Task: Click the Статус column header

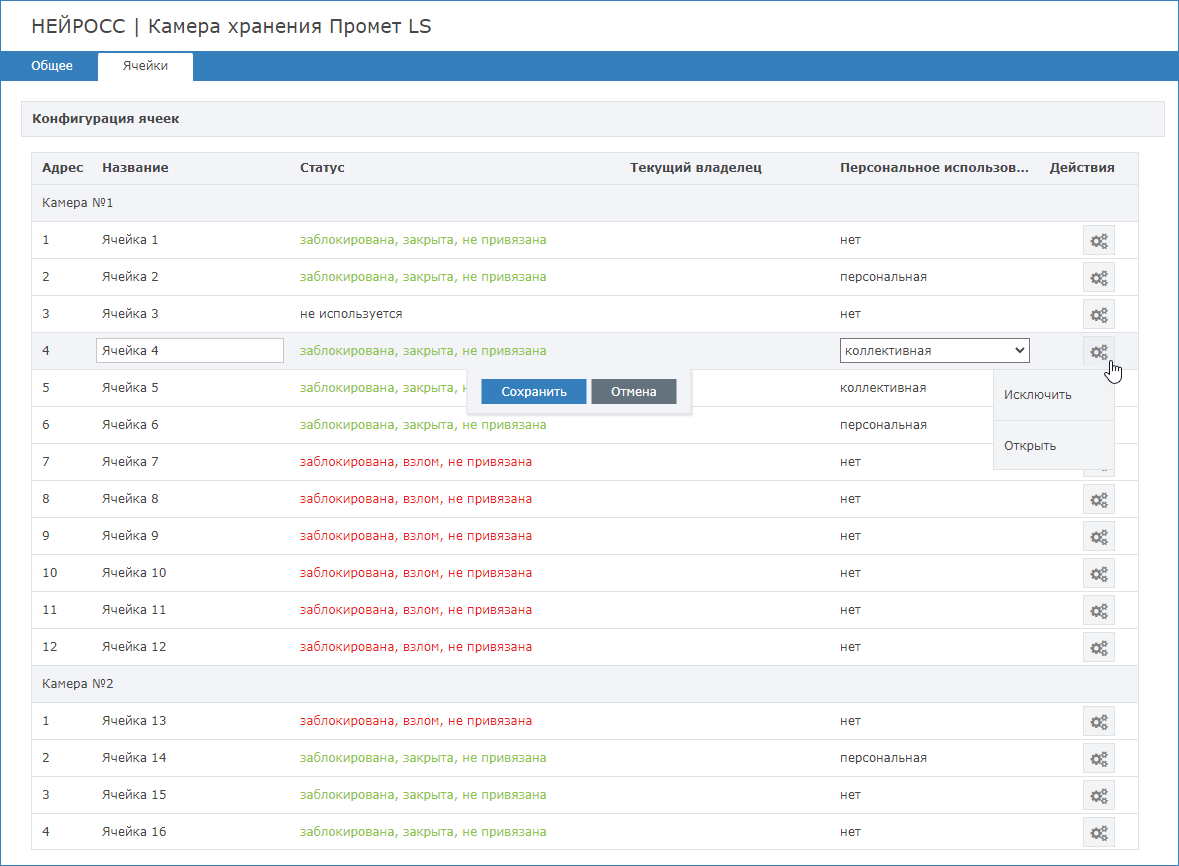Action: coord(322,167)
